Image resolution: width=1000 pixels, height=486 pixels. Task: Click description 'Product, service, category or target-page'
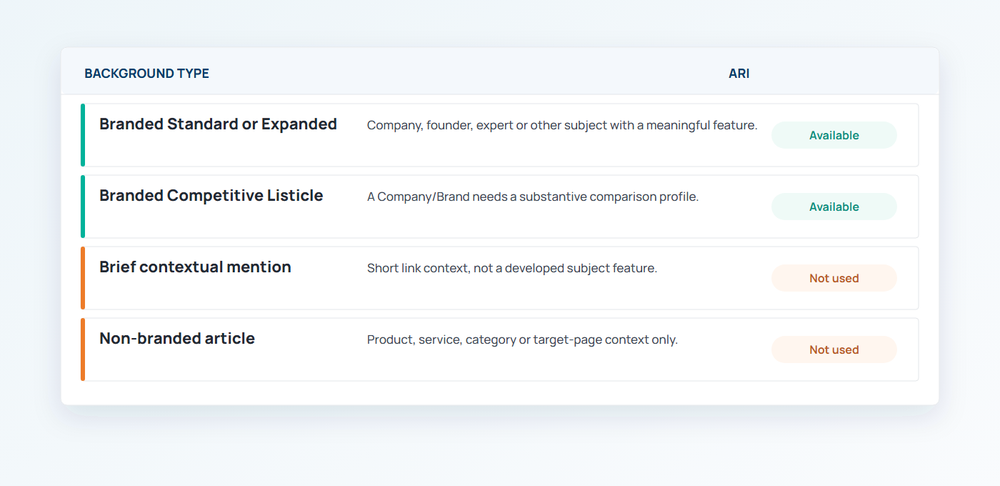[522, 340]
